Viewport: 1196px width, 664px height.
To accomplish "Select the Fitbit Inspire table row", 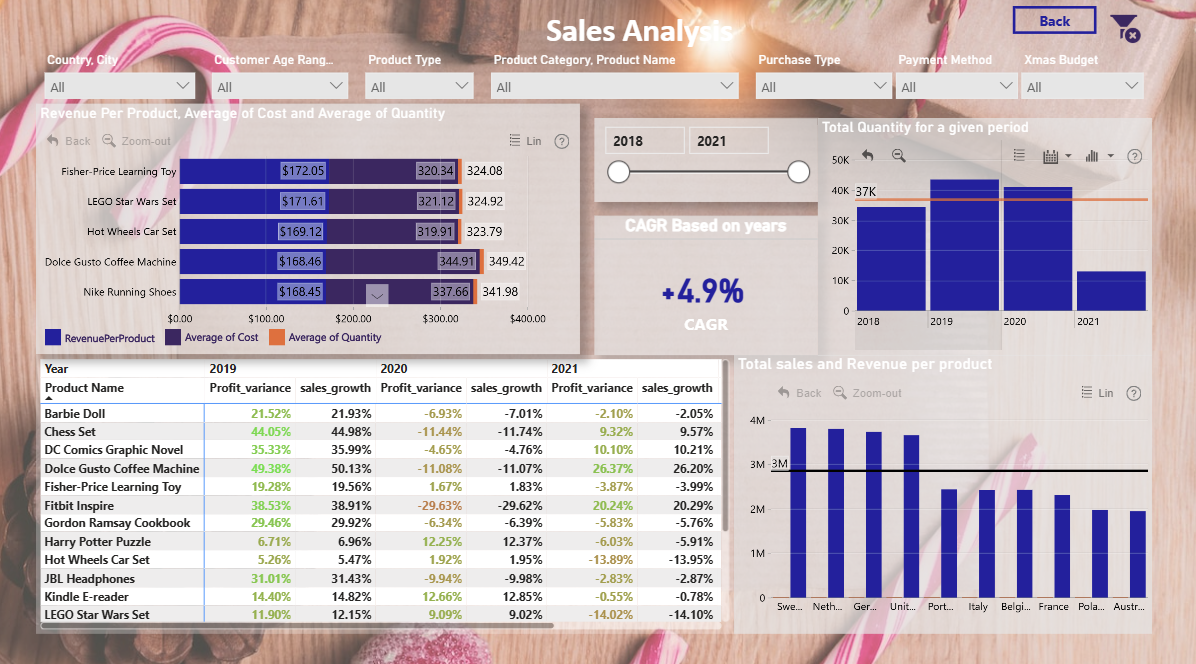I will tap(380, 505).
